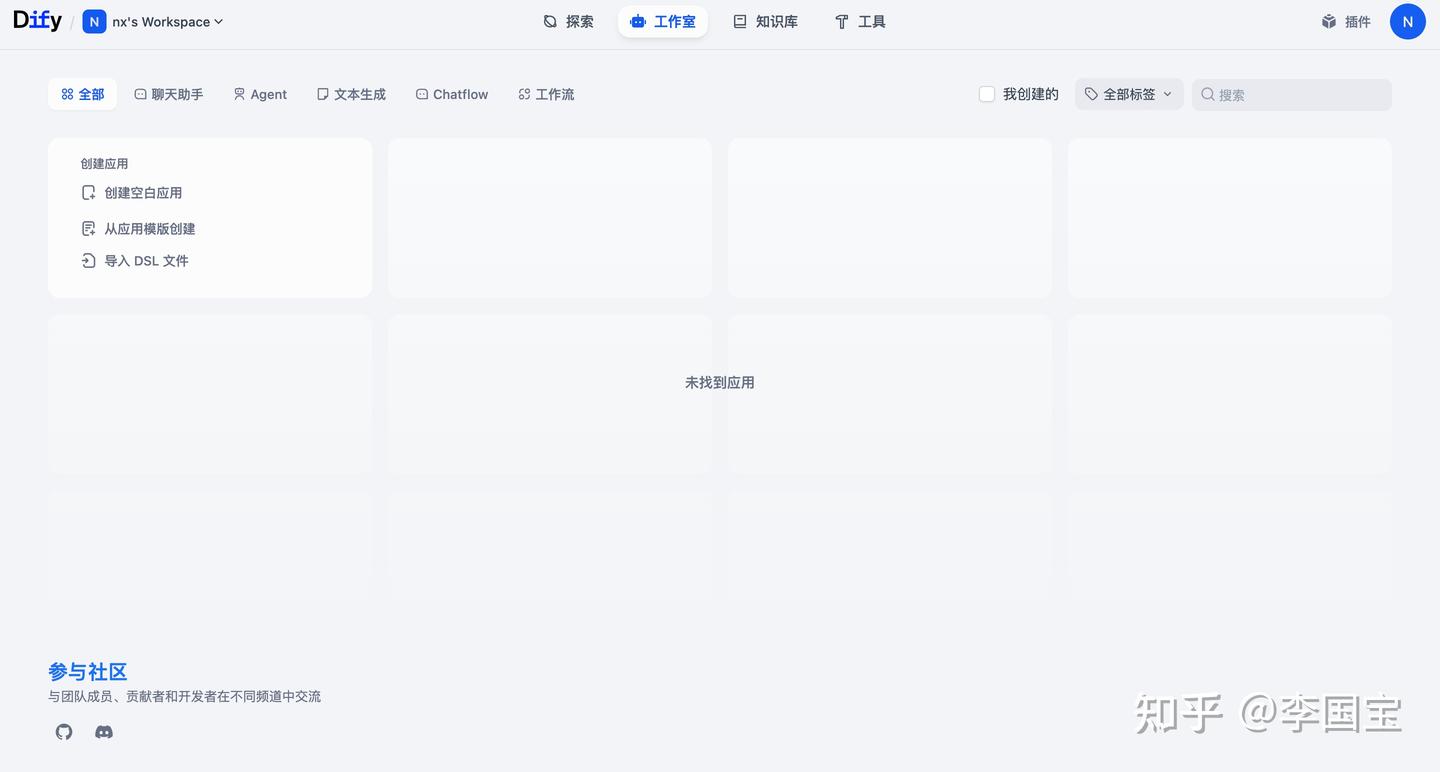Filter apps by Chatflow
This screenshot has height=772, width=1440.
pos(452,94)
